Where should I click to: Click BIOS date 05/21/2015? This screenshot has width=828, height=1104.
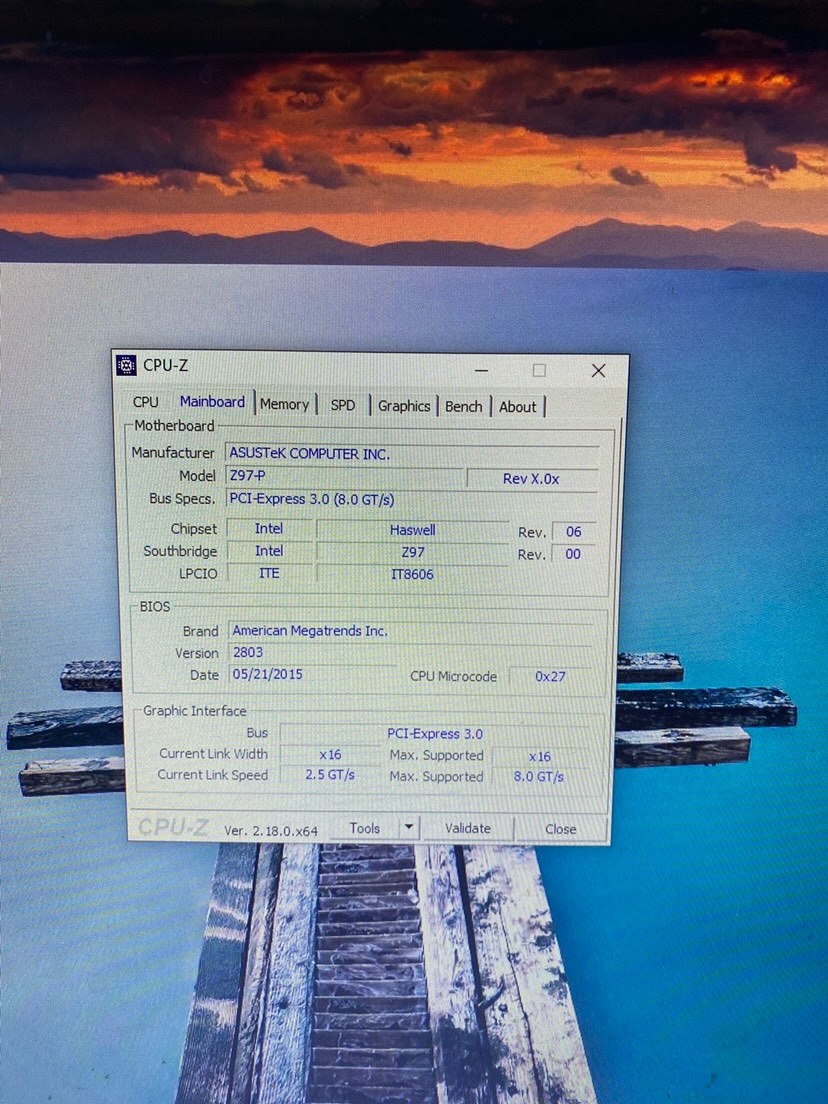313,675
